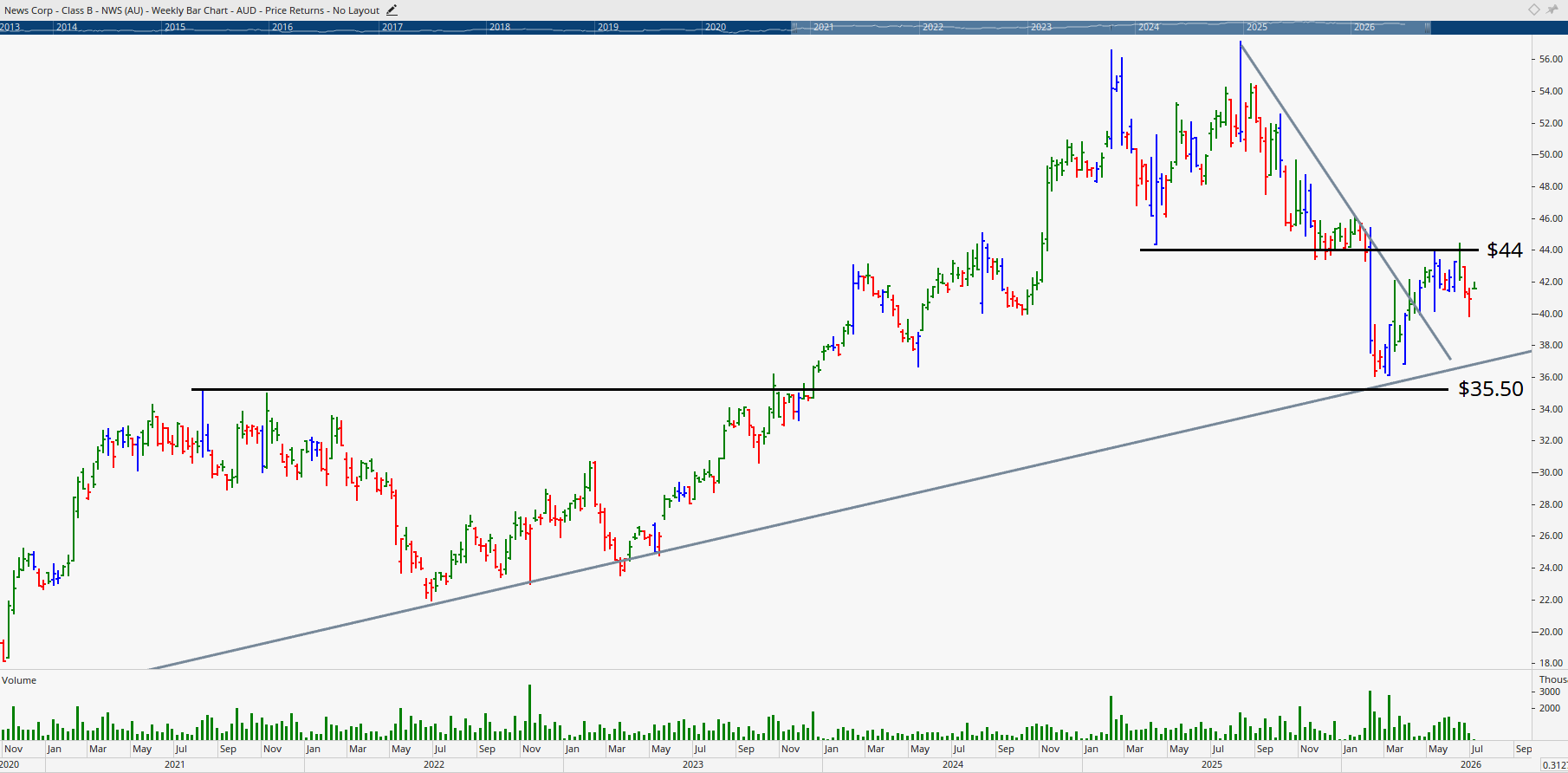Click the pencil edit icon beside chart title
The height and width of the screenshot is (773, 1568).
(x=392, y=10)
